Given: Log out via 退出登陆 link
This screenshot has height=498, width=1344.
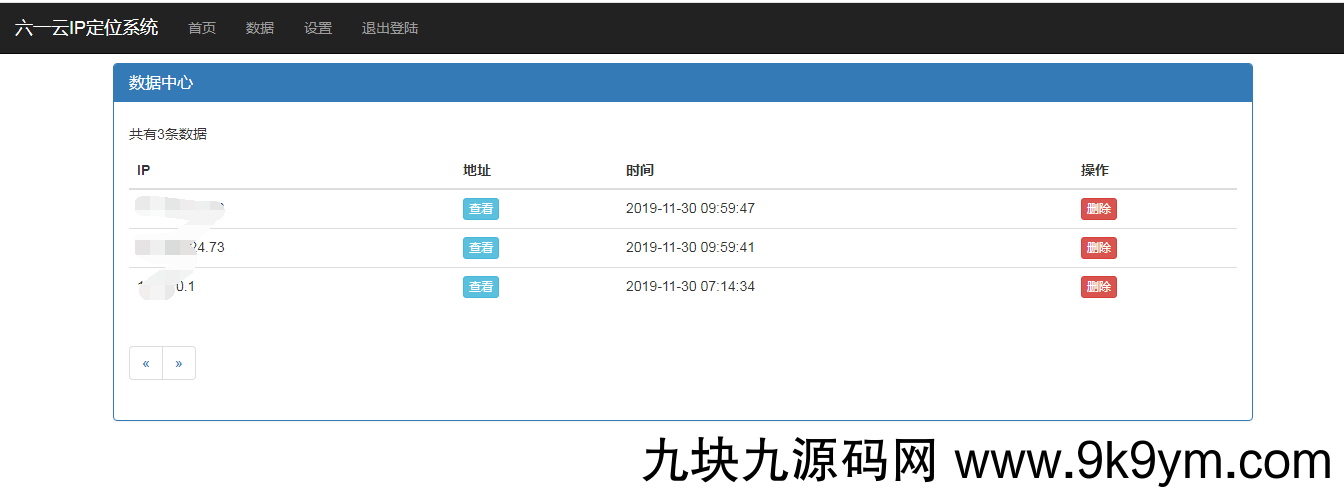Looking at the screenshot, I should (x=390, y=28).
